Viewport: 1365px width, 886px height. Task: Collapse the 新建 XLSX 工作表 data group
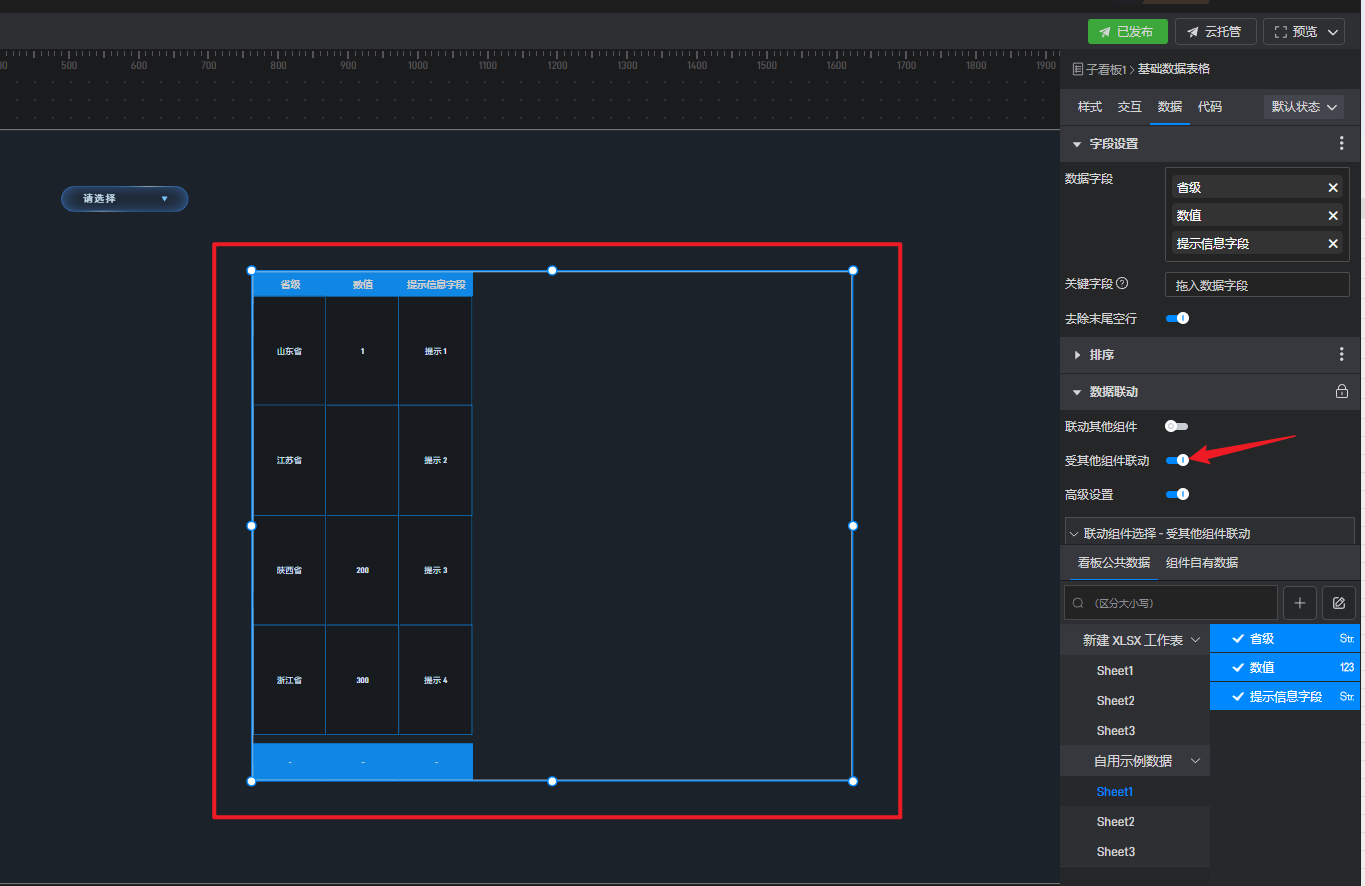tap(1195, 640)
